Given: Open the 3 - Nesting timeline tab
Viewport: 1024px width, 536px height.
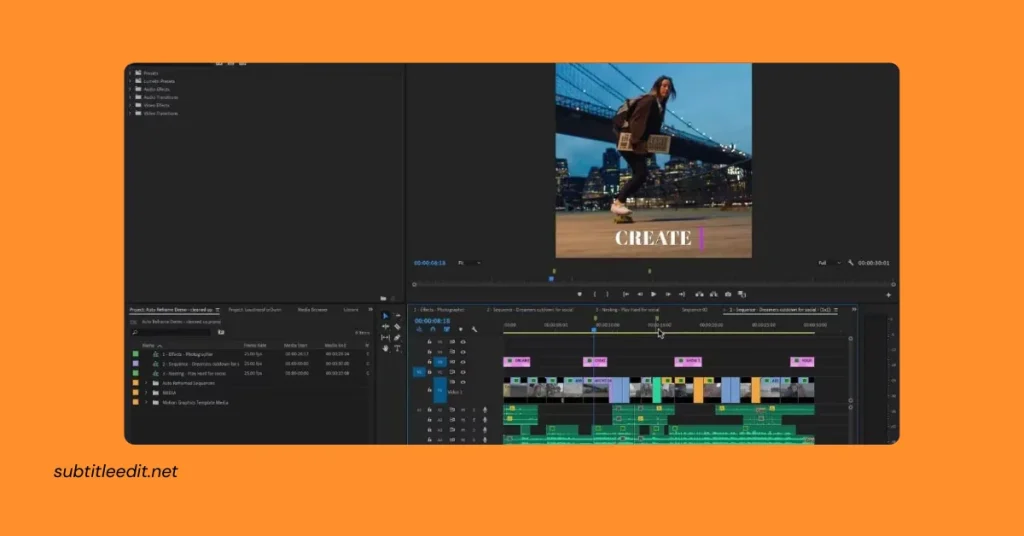Looking at the screenshot, I should pos(627,310).
